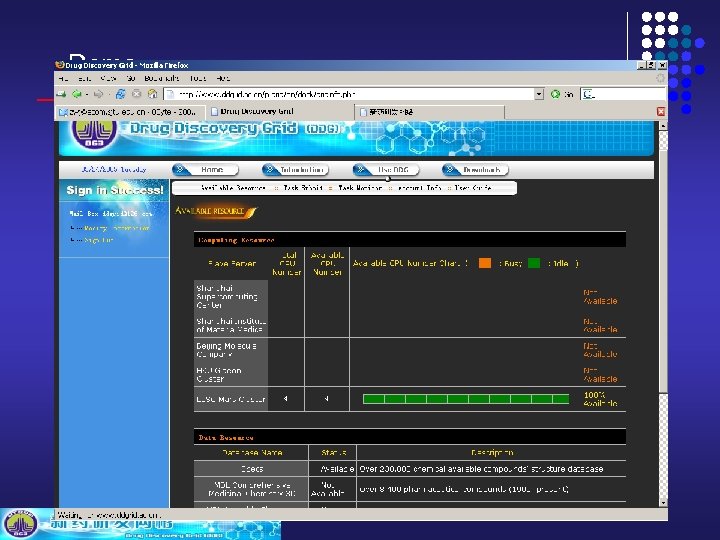Click the MDL Comprehensive Medicinal Chemistry database cell
Screen dimensions: 720x540
pos(252,489)
